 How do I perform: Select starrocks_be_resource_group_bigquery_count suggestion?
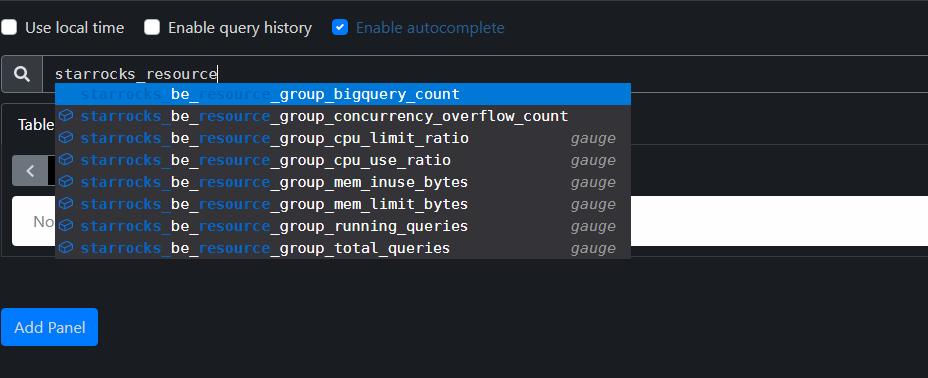(x=343, y=94)
